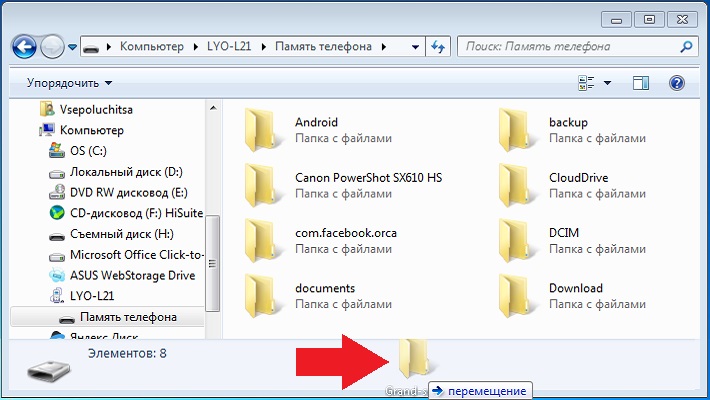Select the CloudDrive folder
This screenshot has height=400, width=710.
click(x=578, y=178)
